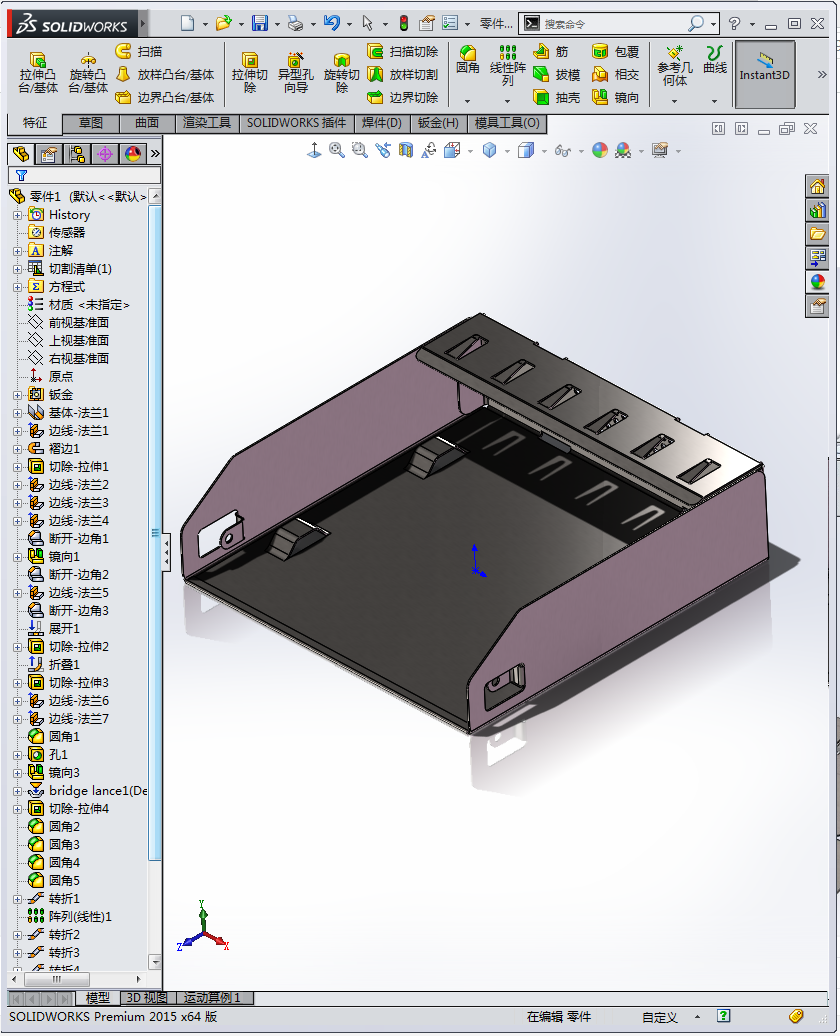Open the 渲染工具 render tools tab
This screenshot has width=840, height=1036.
207,123
